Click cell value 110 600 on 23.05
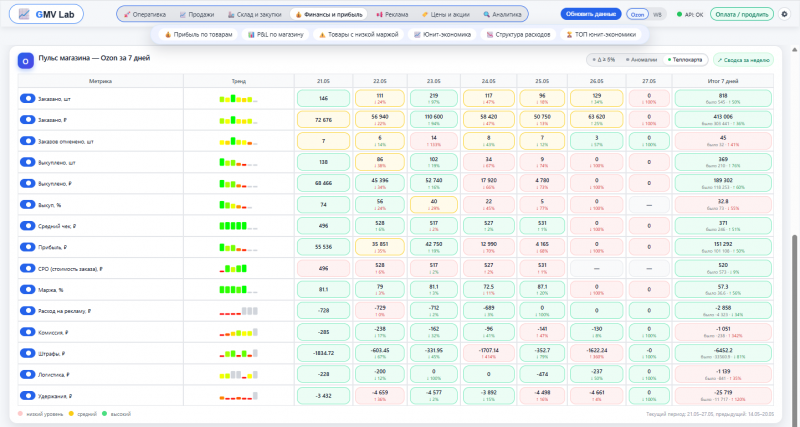The width and height of the screenshot is (800, 427). coord(434,119)
